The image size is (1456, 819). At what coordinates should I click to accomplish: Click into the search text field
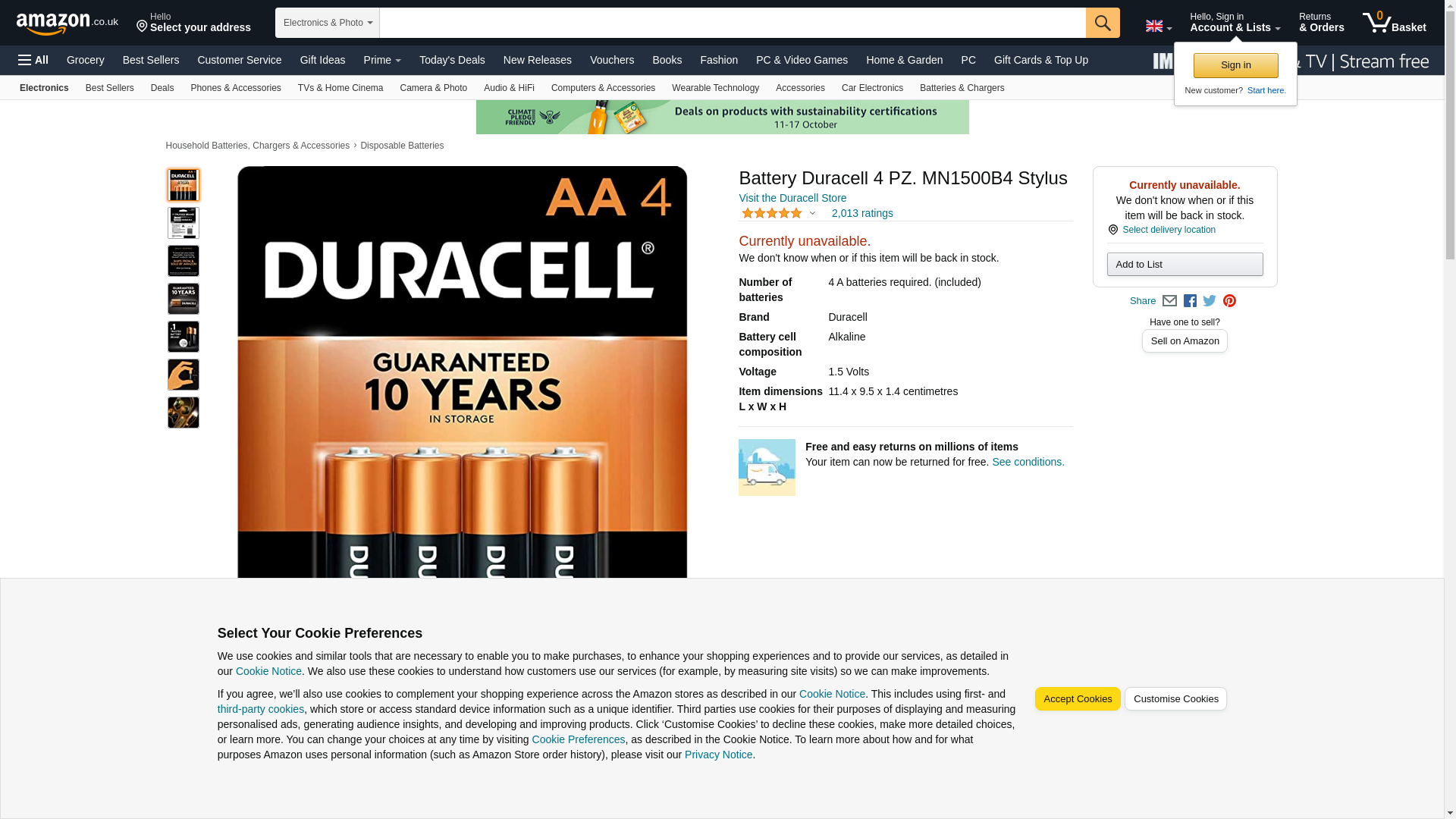click(732, 23)
